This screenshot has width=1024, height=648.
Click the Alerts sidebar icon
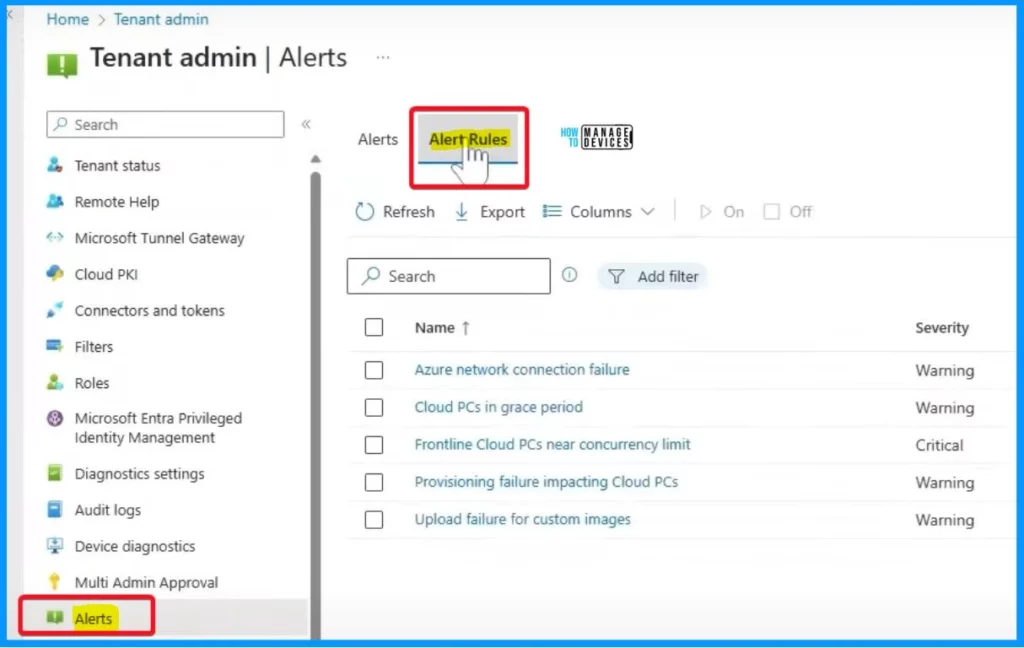coord(55,617)
